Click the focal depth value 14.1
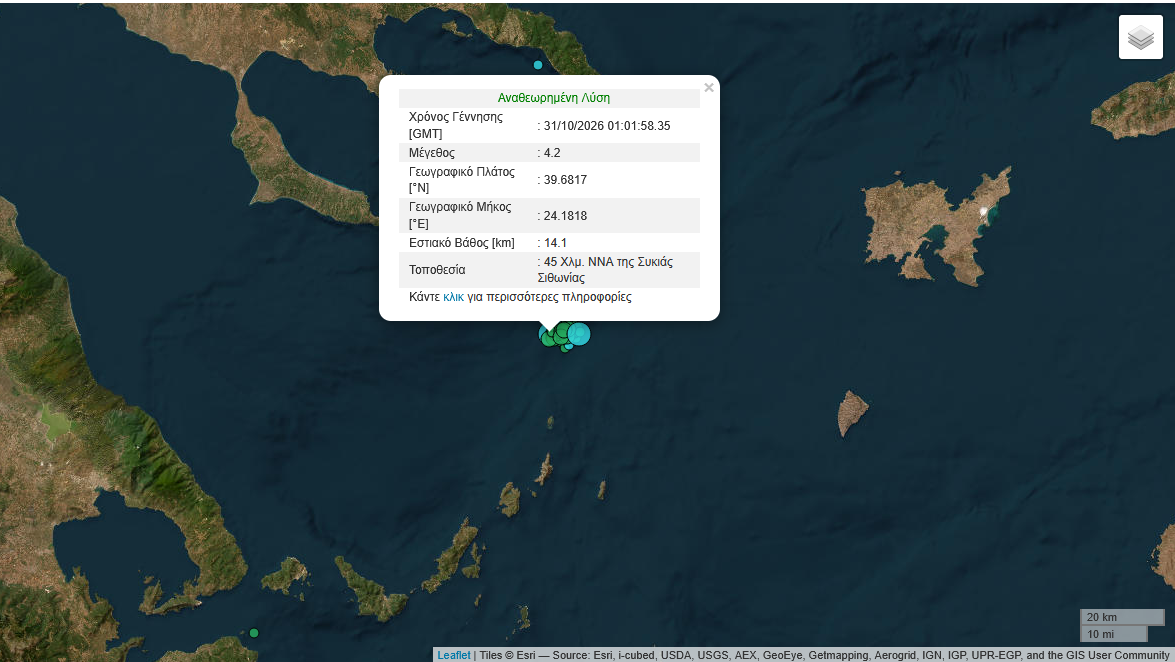Viewport: 1175px width, 662px height. tap(555, 243)
